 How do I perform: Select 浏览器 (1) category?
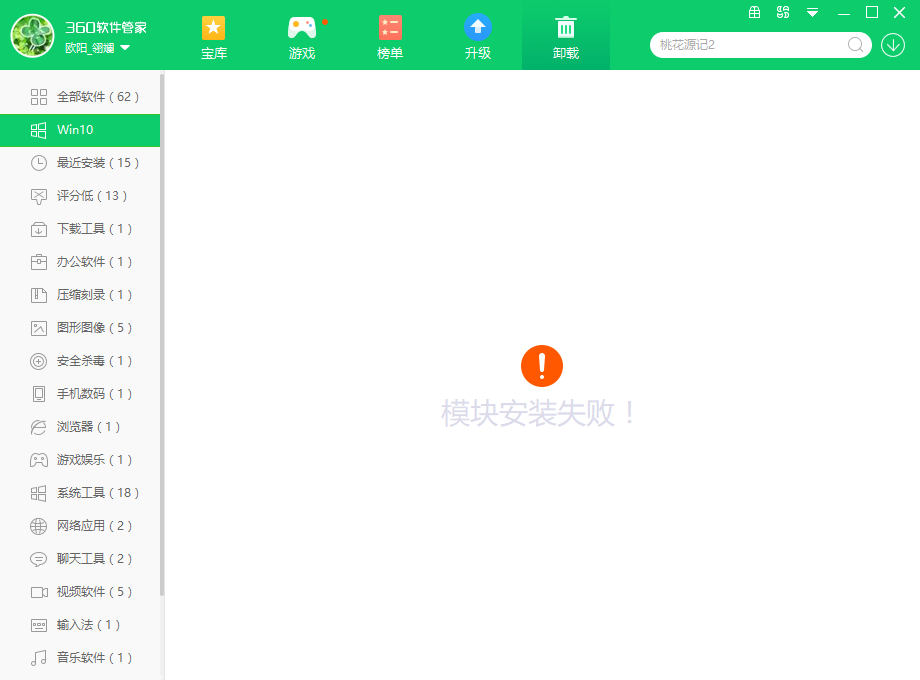click(80, 427)
